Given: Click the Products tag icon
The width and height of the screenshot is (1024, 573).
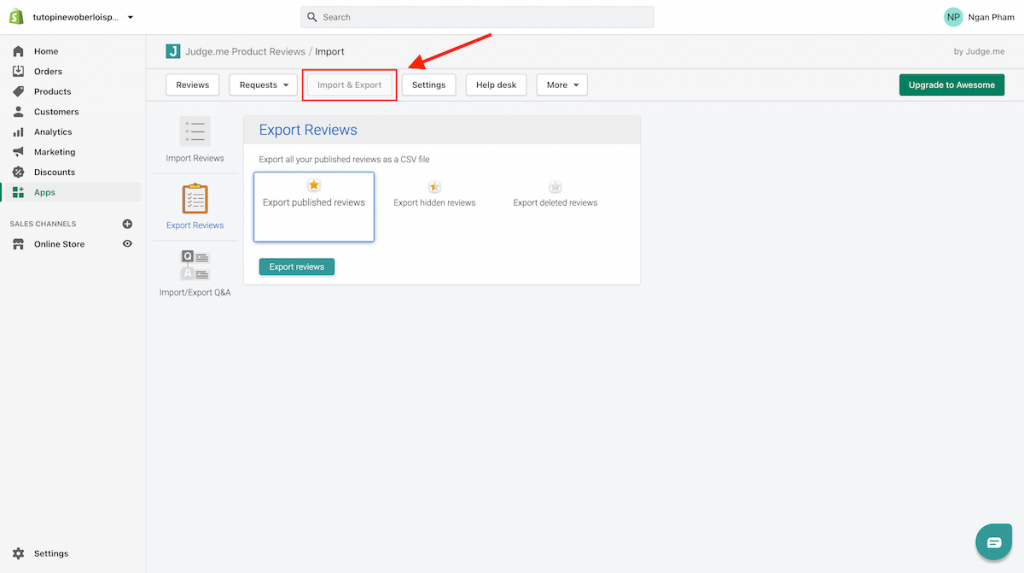Looking at the screenshot, I should point(18,91).
